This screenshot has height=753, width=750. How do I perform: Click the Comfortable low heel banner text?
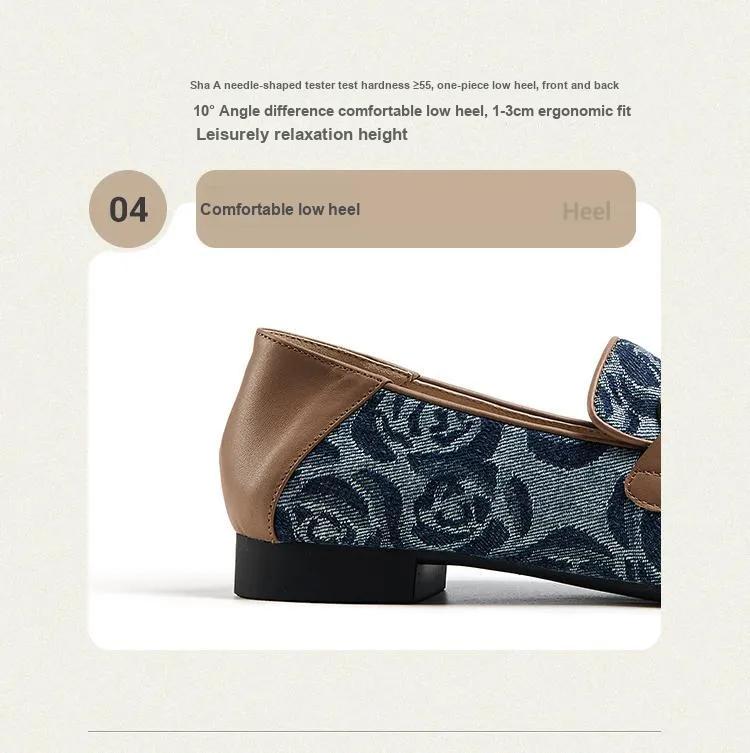(x=280, y=209)
